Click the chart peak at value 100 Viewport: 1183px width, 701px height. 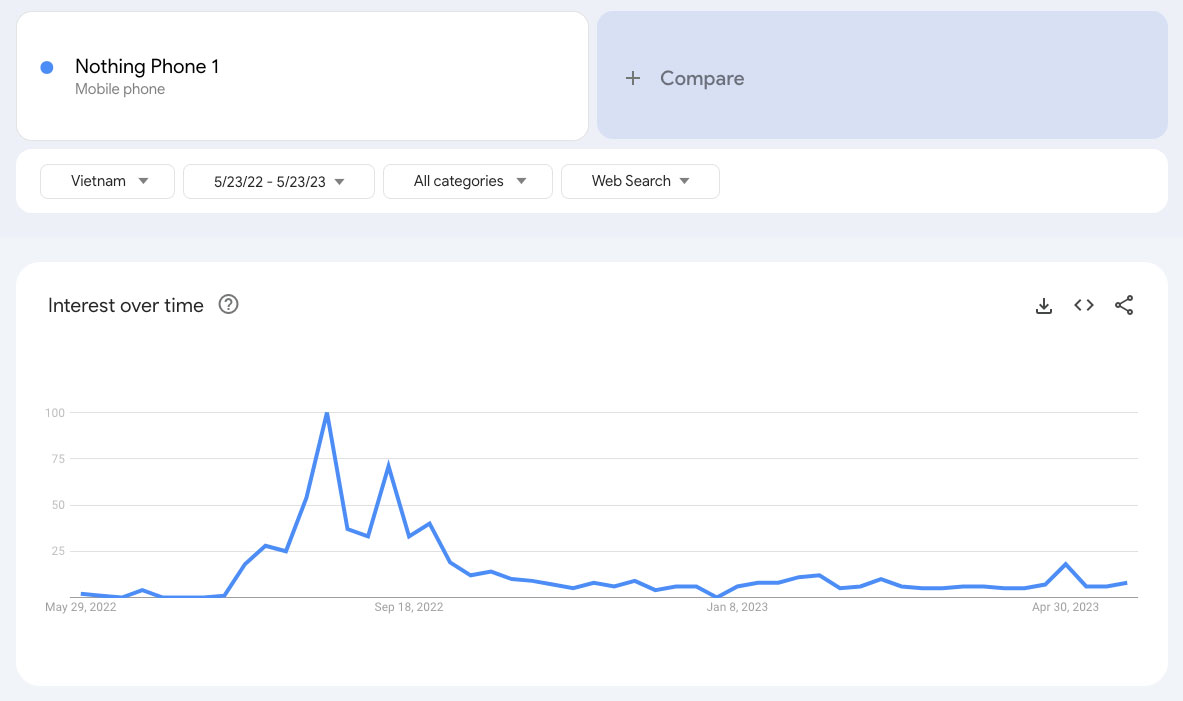(x=327, y=413)
